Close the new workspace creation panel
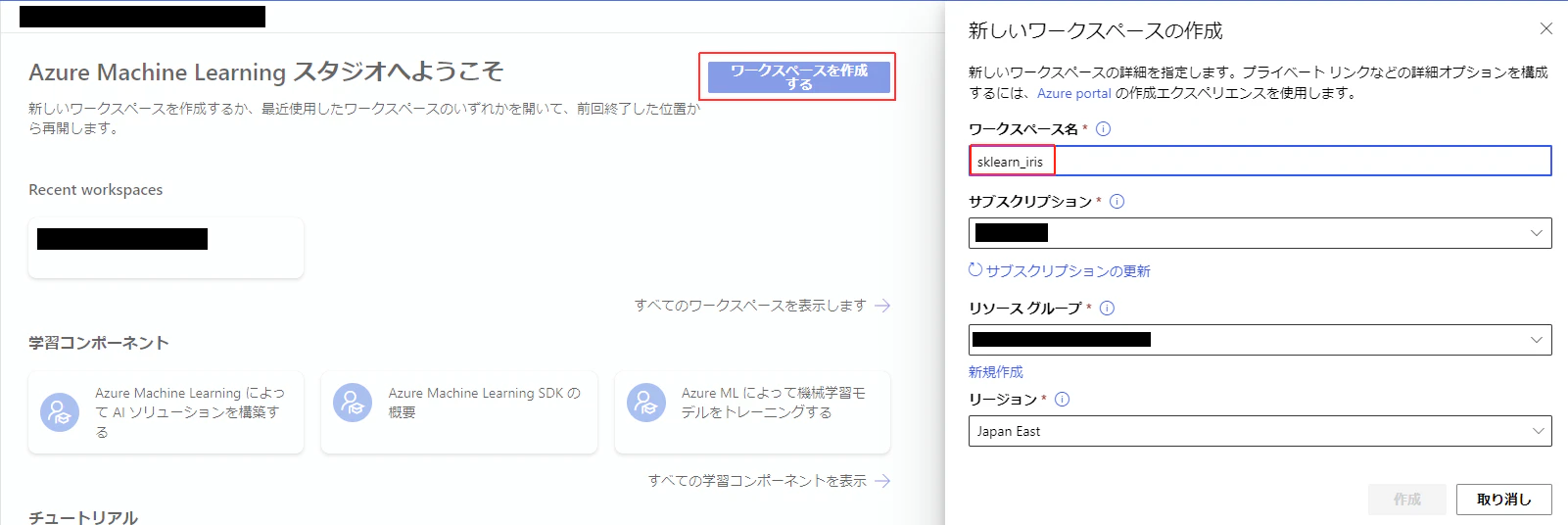Screen dimensions: 1568x525 pos(1546,28)
